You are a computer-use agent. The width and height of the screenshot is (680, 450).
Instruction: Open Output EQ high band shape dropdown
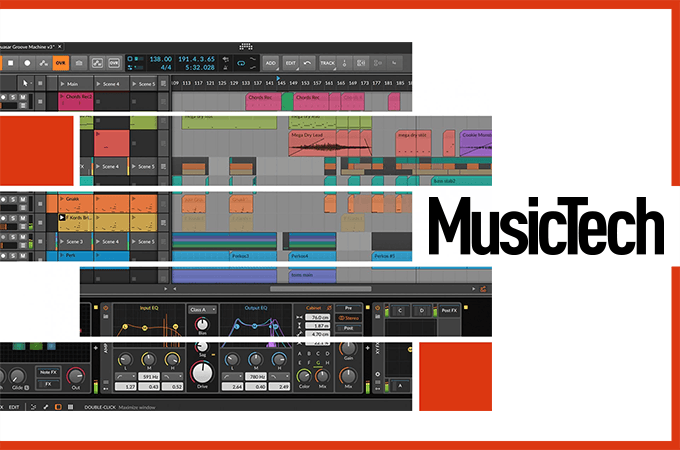tap(278, 377)
